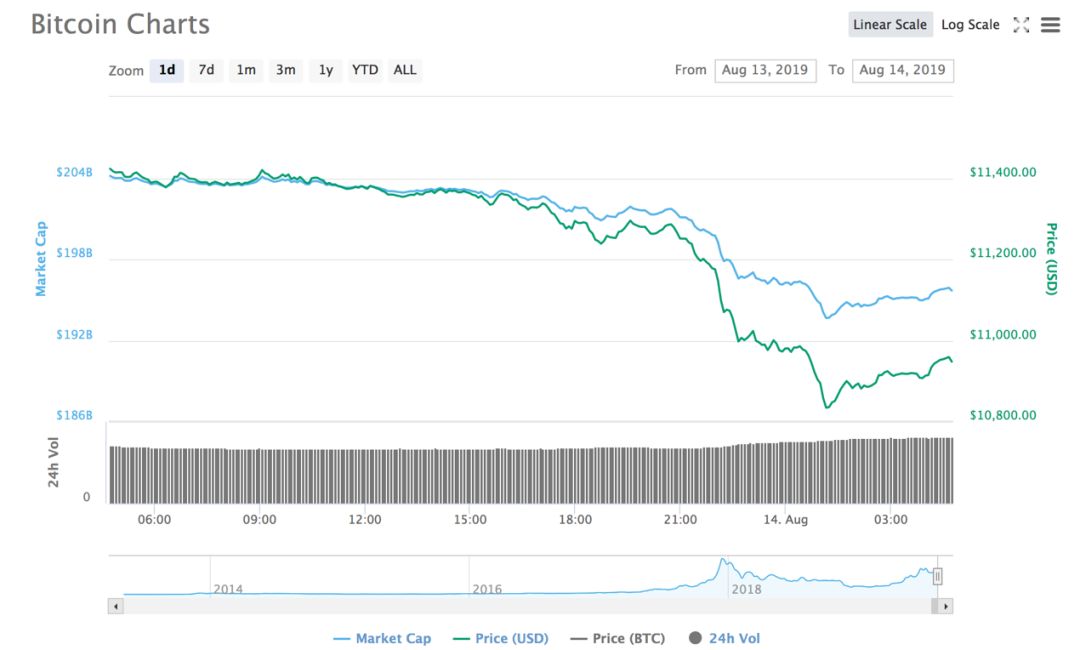Click the Zoom label text

click(x=126, y=71)
